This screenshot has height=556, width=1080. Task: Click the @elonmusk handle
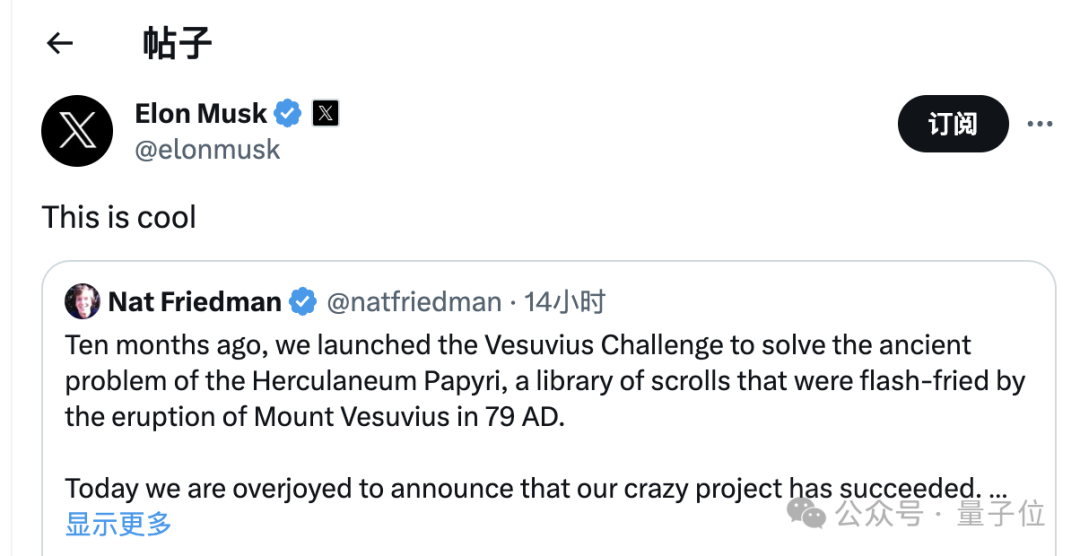[208, 150]
